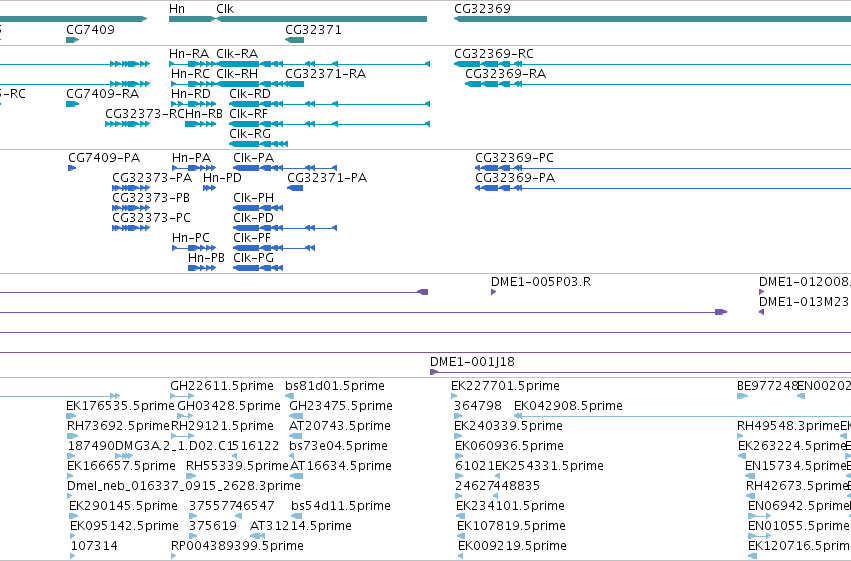851x561 pixels.
Task: Select transcript Clk-RA
Action: (x=237, y=54)
